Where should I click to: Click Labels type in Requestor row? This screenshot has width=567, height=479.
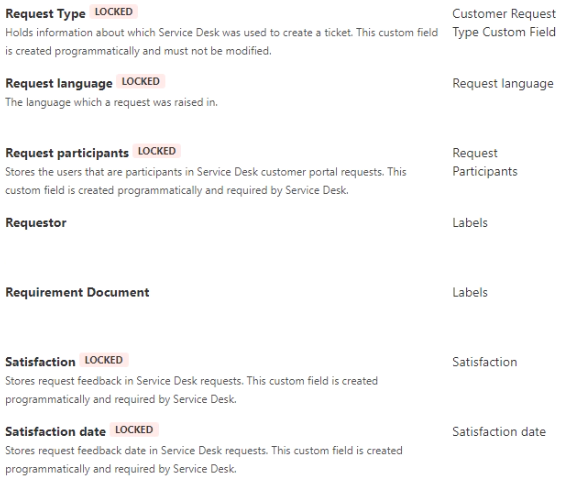click(470, 223)
